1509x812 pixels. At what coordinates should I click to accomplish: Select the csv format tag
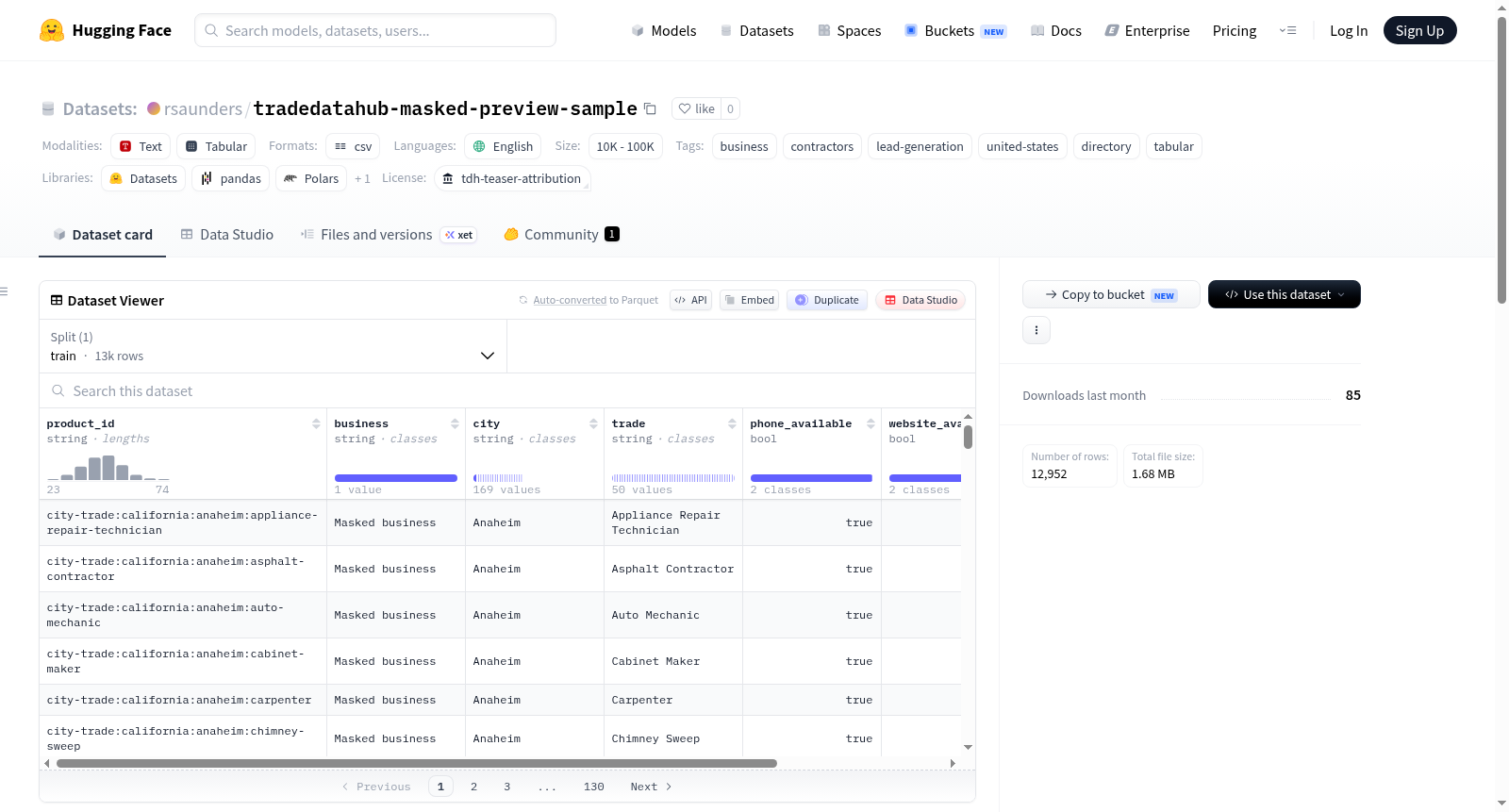[353, 146]
